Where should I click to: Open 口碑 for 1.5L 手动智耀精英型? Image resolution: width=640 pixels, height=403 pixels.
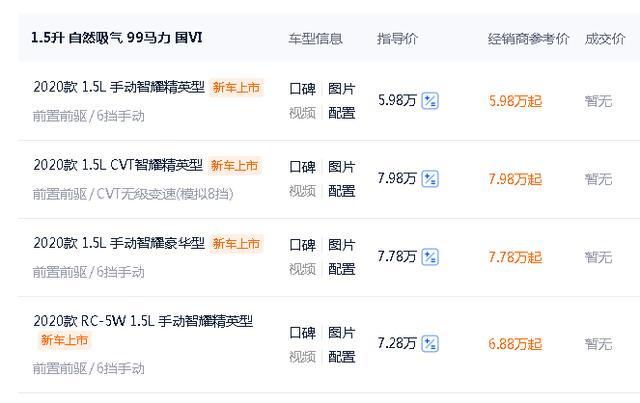[302, 89]
